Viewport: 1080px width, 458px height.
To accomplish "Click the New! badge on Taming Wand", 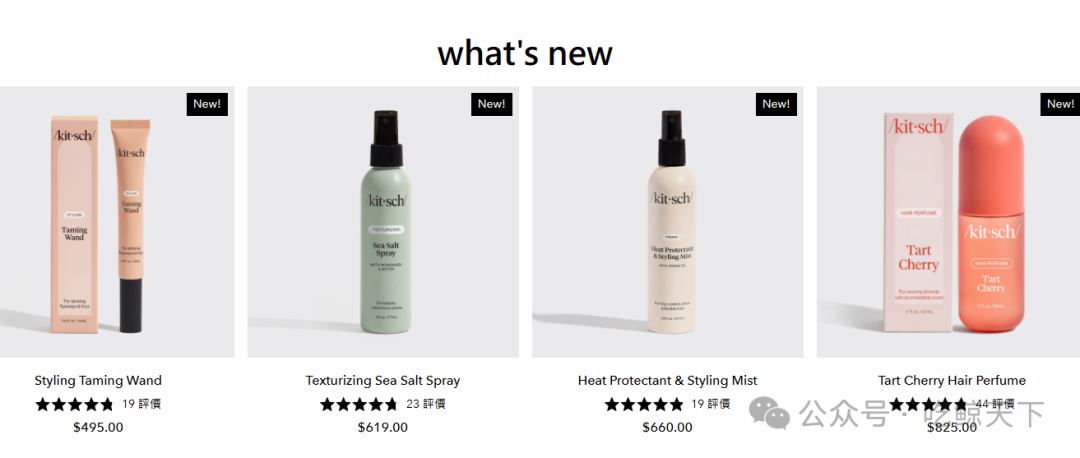I will coord(207,104).
